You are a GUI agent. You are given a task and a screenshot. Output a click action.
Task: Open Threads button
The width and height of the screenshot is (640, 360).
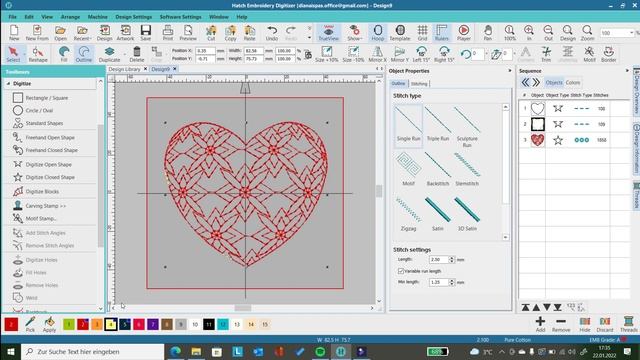coord(629,324)
